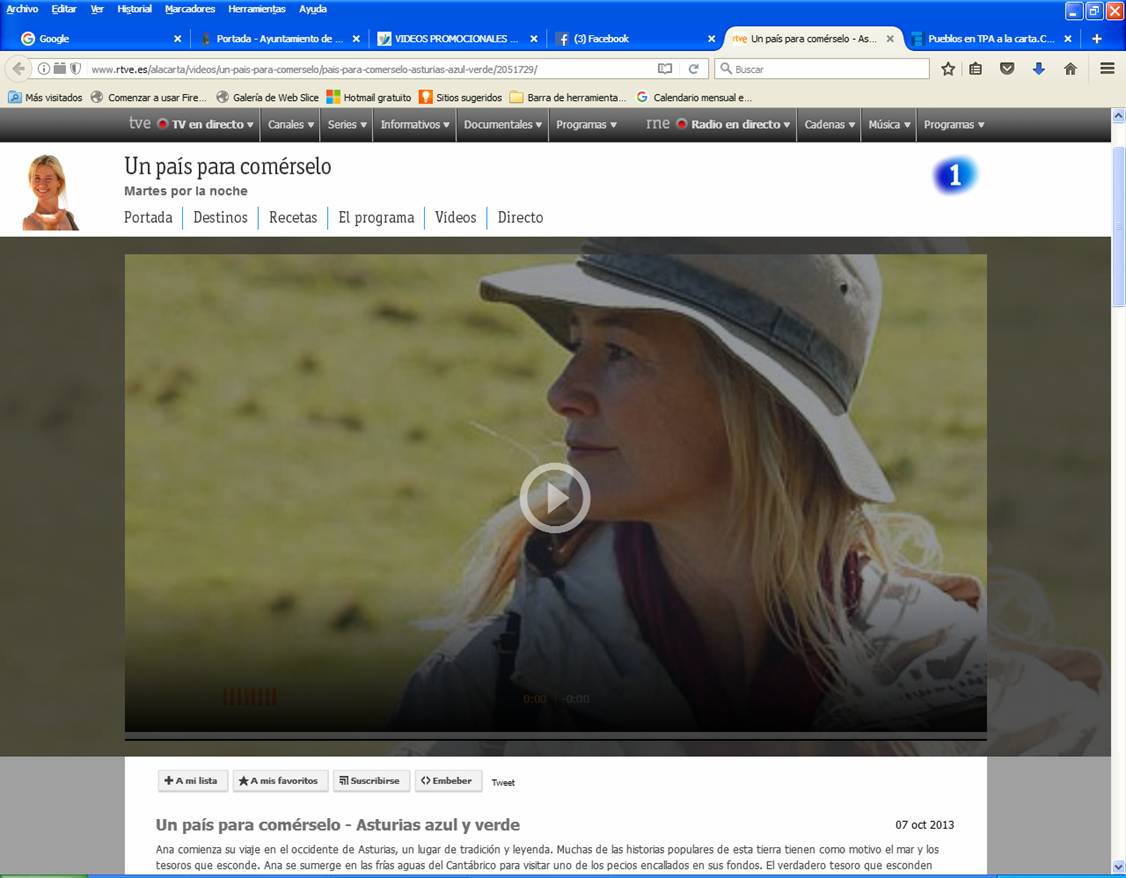Add video with A mi lista button

[x=192, y=780]
